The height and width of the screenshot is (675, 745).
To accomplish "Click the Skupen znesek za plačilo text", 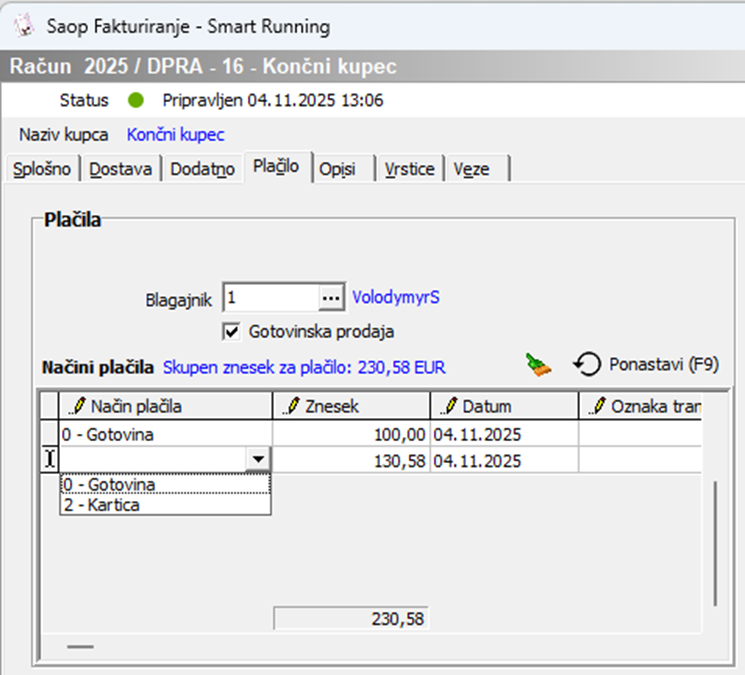I will [x=305, y=367].
